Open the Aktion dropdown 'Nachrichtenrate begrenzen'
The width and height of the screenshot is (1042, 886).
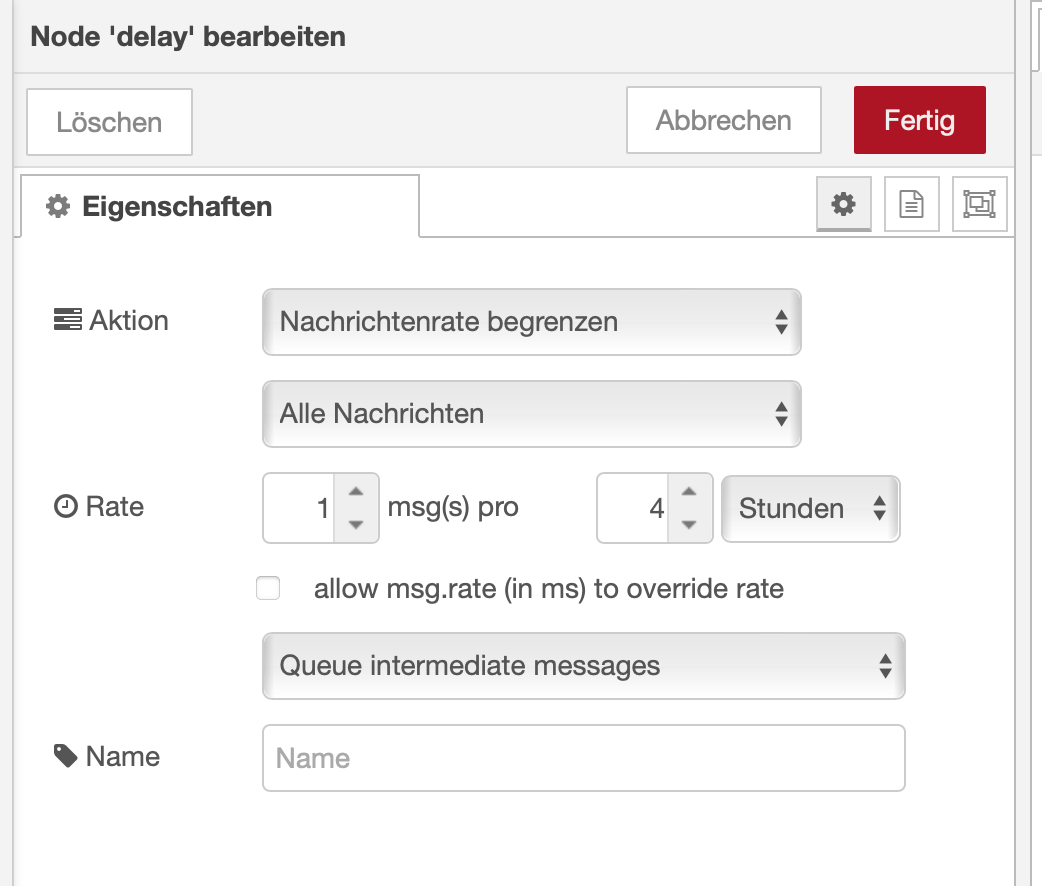[x=531, y=322]
